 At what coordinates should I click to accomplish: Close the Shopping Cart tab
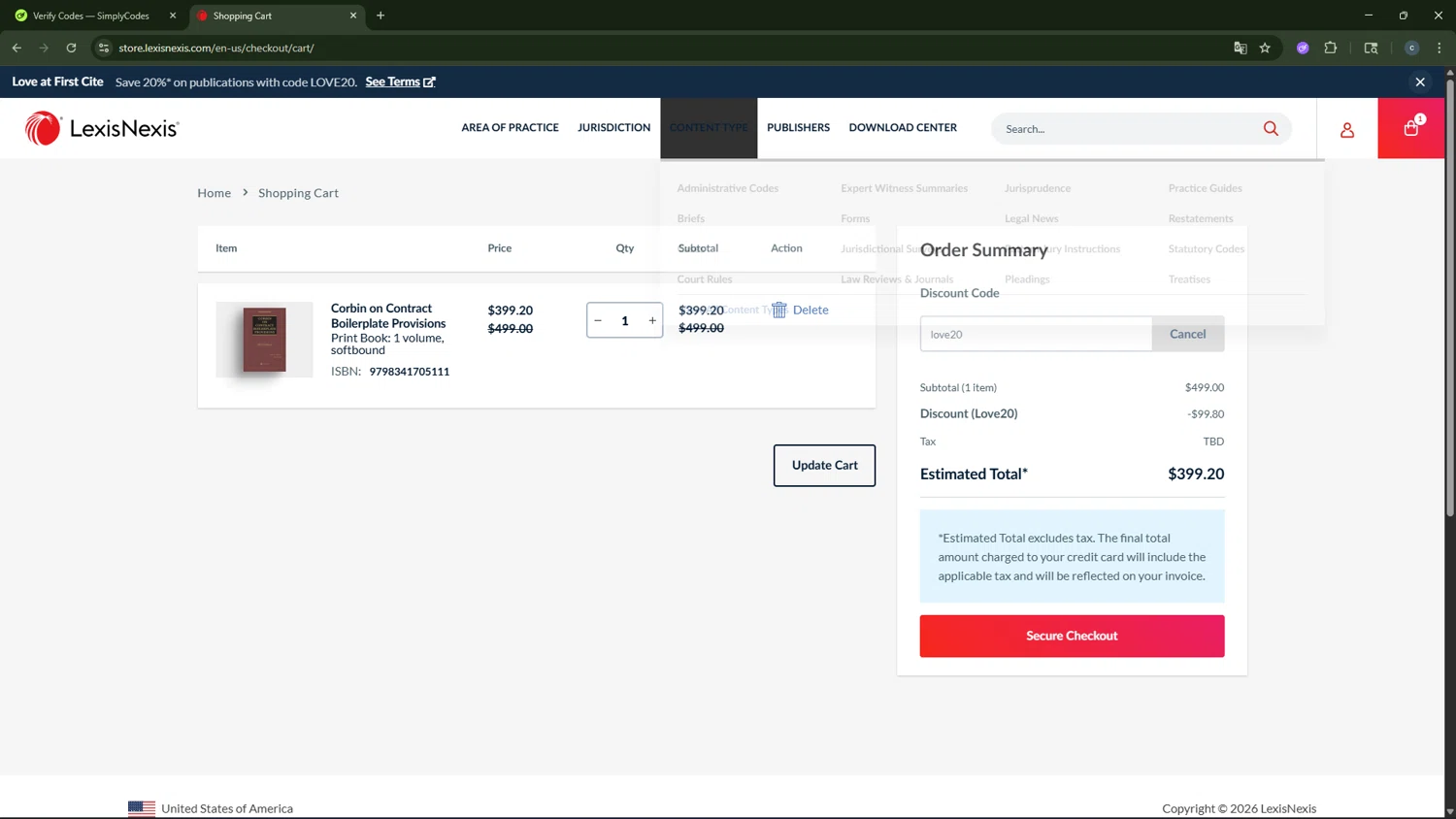coord(353,16)
